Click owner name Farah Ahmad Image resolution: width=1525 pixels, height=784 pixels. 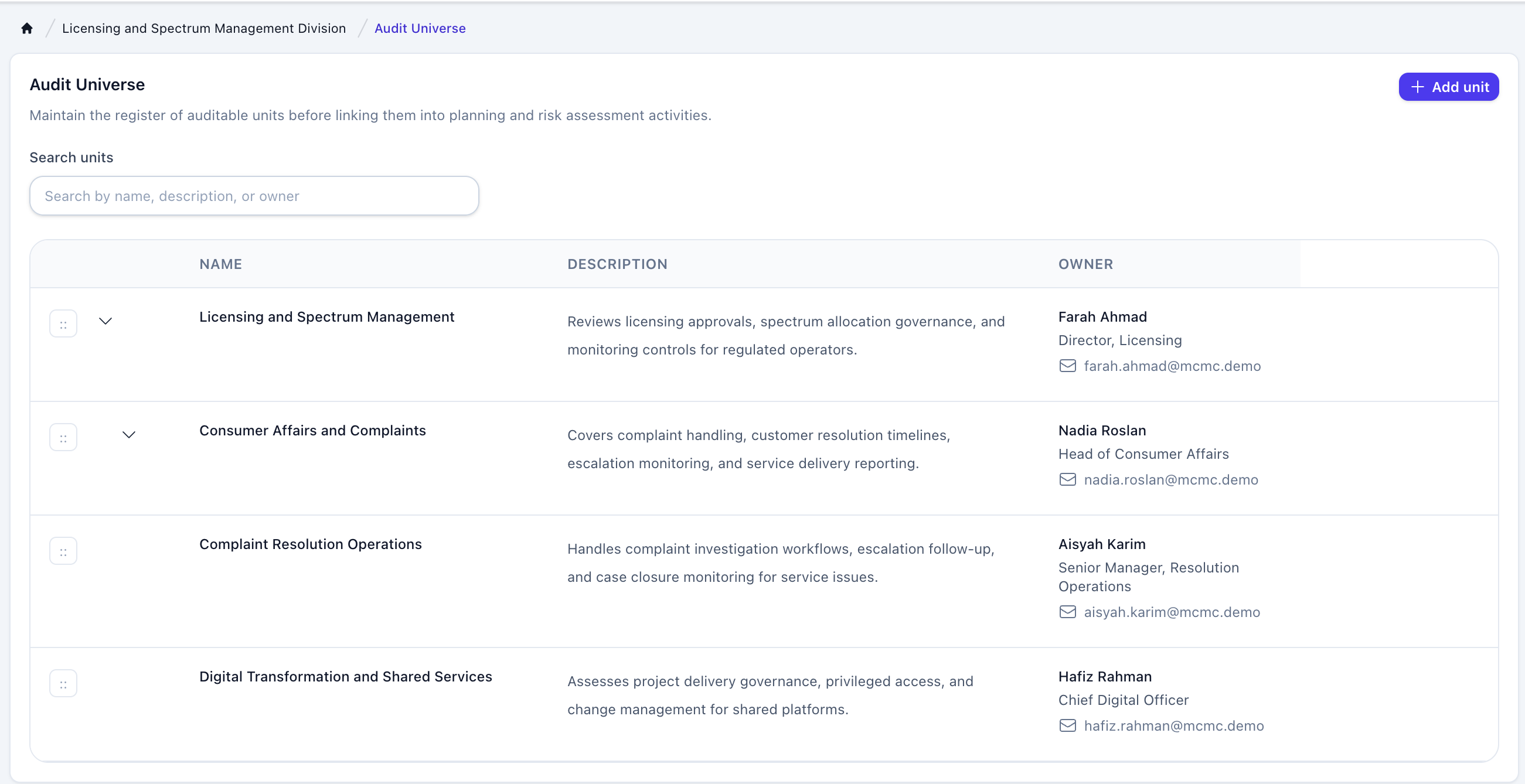(1102, 317)
